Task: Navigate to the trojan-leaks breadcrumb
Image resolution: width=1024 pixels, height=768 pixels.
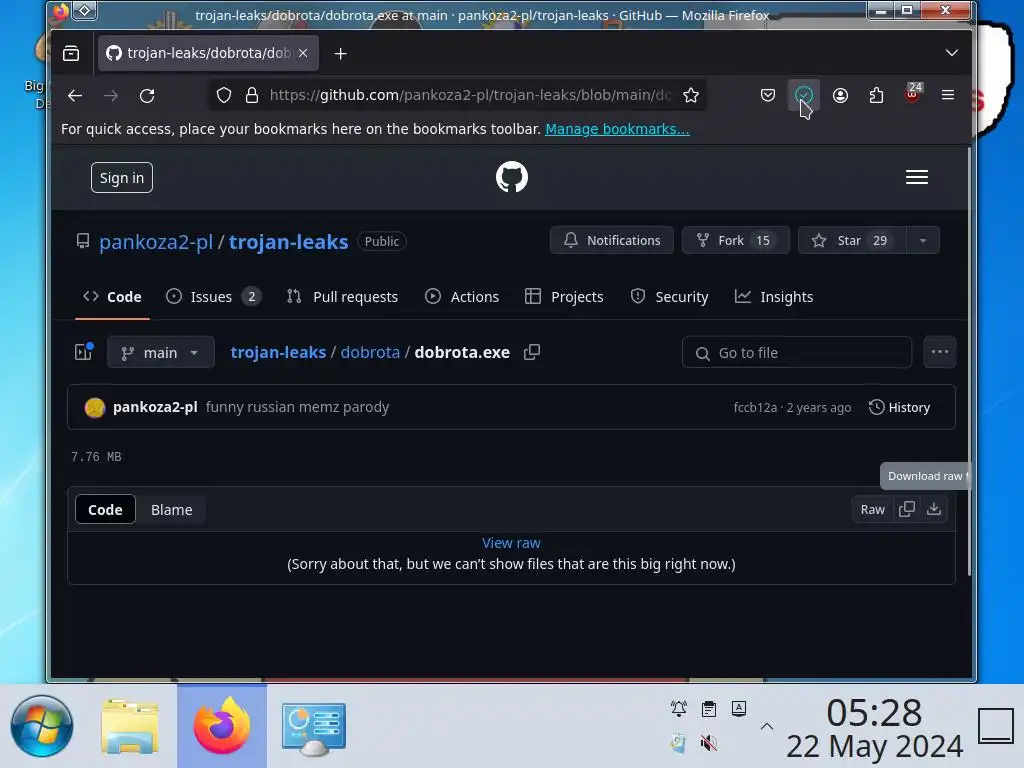Action: click(x=278, y=352)
